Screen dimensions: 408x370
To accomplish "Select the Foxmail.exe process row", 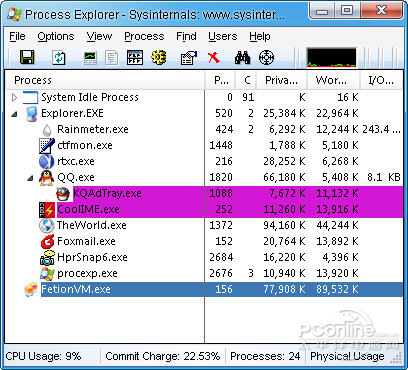I will [204, 241].
